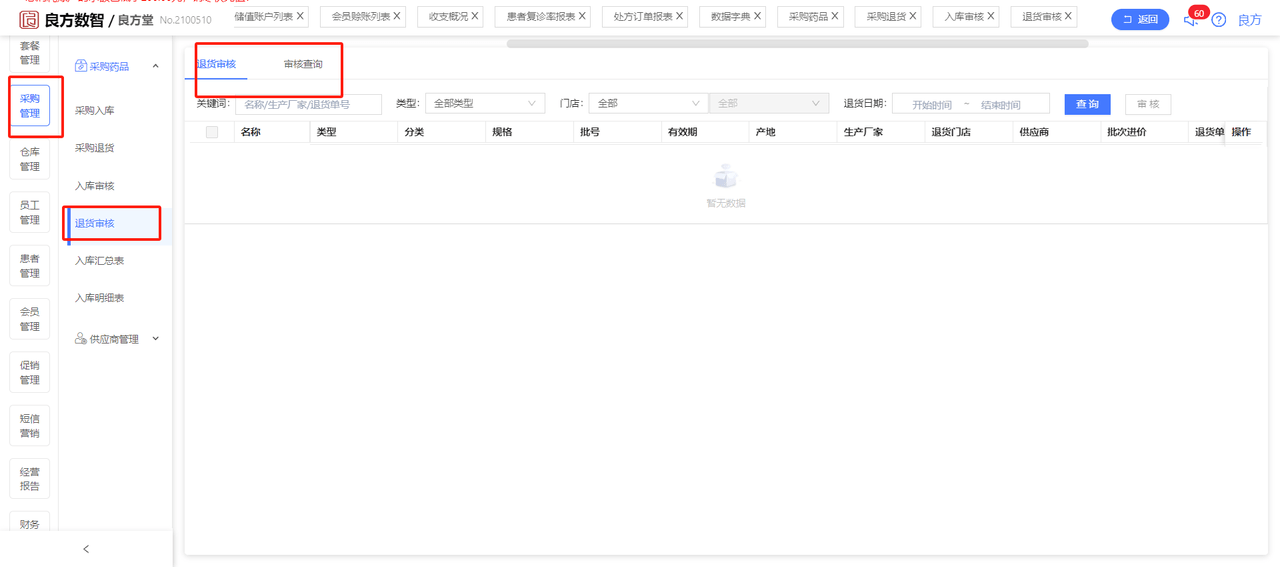Grab the horizontal tab scrollbar
Image resolution: width=1280 pixels, height=567 pixels.
point(797,44)
